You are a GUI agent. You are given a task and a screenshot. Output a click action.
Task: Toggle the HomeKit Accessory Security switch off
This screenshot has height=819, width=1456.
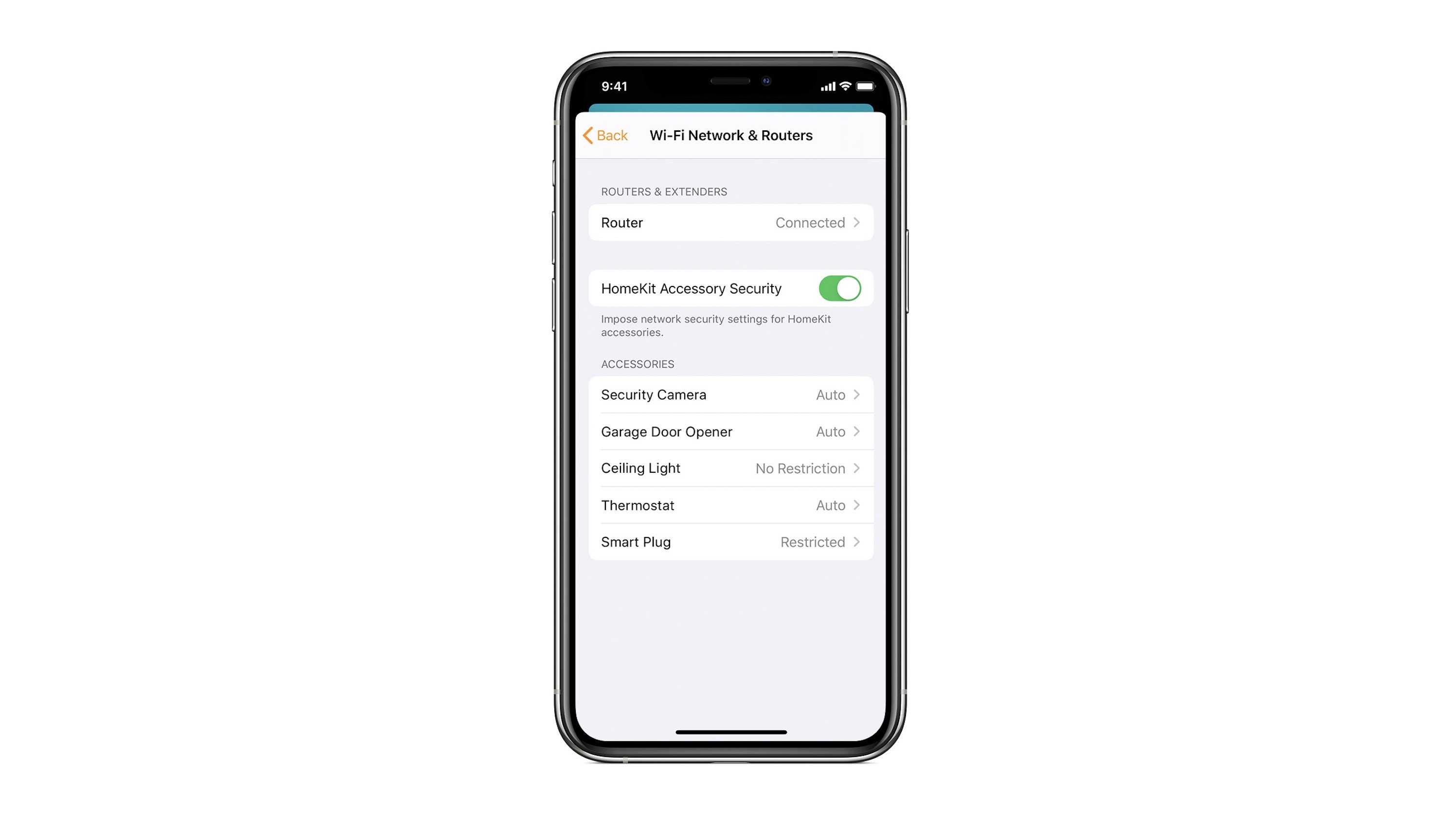[839, 288]
